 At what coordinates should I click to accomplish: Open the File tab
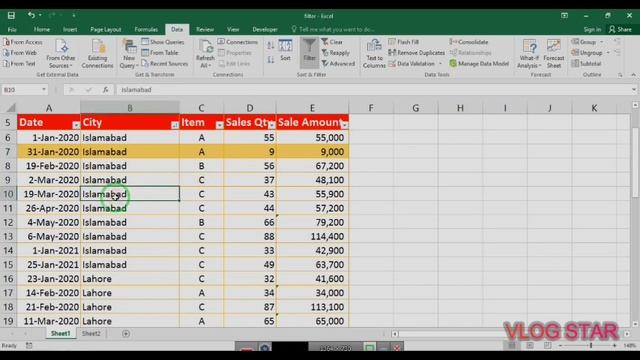tap(12, 29)
